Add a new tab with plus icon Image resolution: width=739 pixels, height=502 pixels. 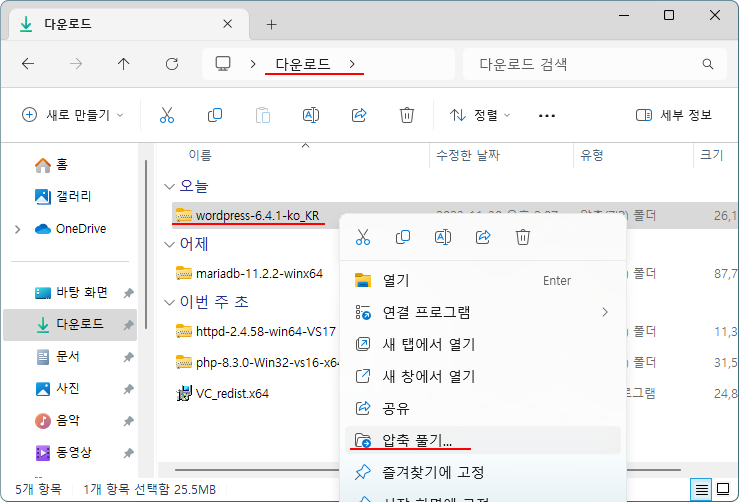tap(271, 25)
